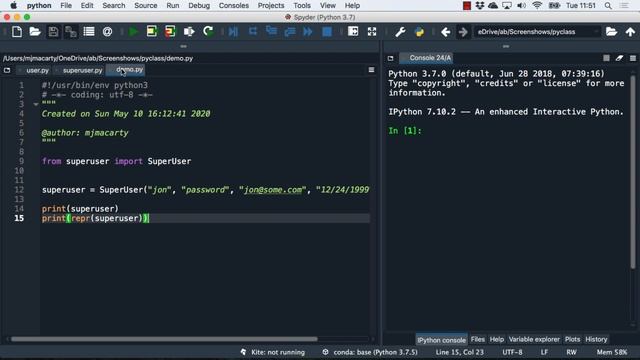Save the current file with the toolbar icon

tap(53, 31)
